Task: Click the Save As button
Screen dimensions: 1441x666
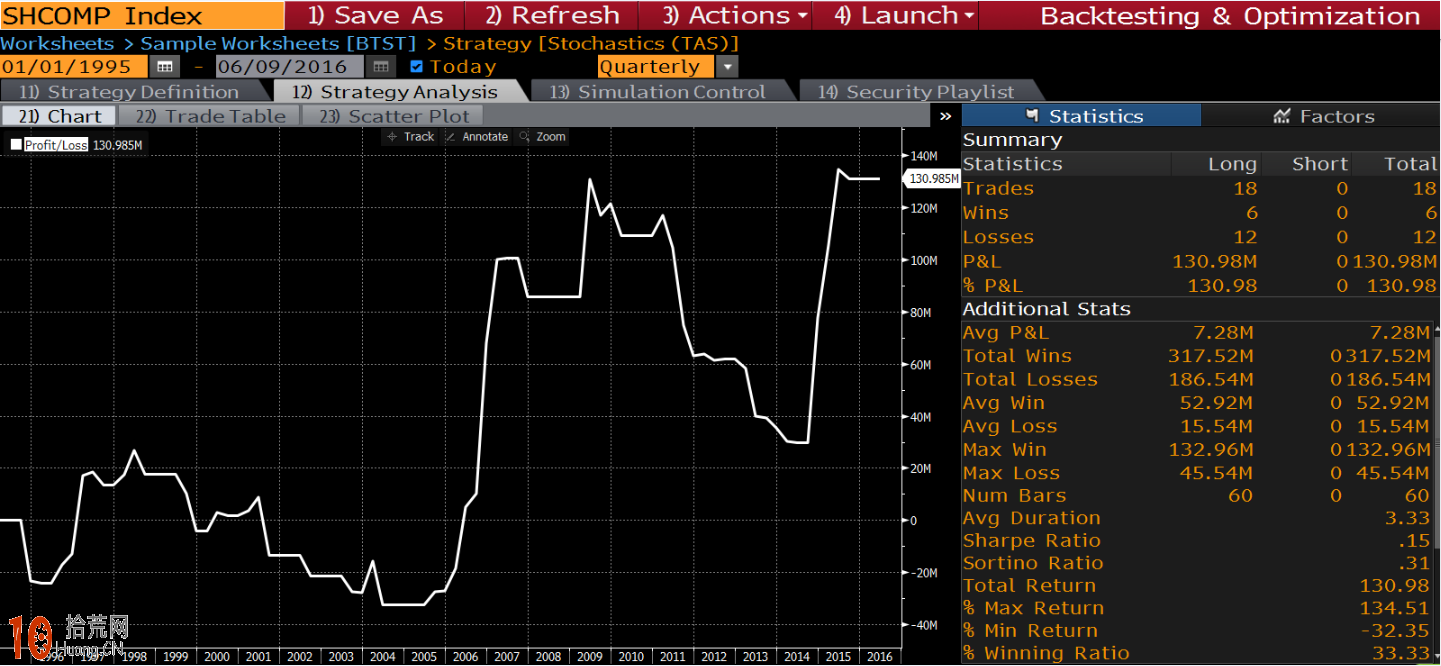Action: (x=375, y=16)
